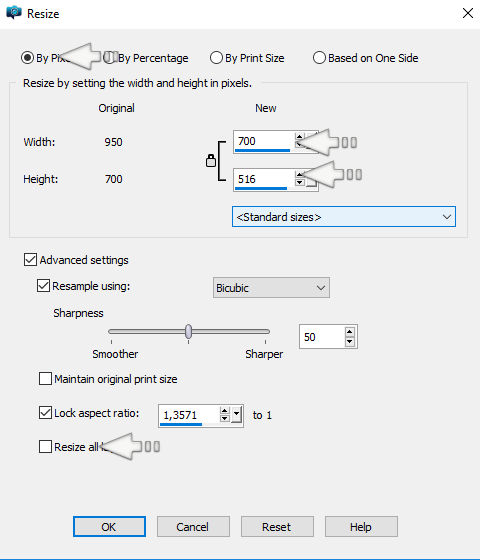Click the PaintShop Pro app icon in title bar
480x560 pixels.
point(14,12)
